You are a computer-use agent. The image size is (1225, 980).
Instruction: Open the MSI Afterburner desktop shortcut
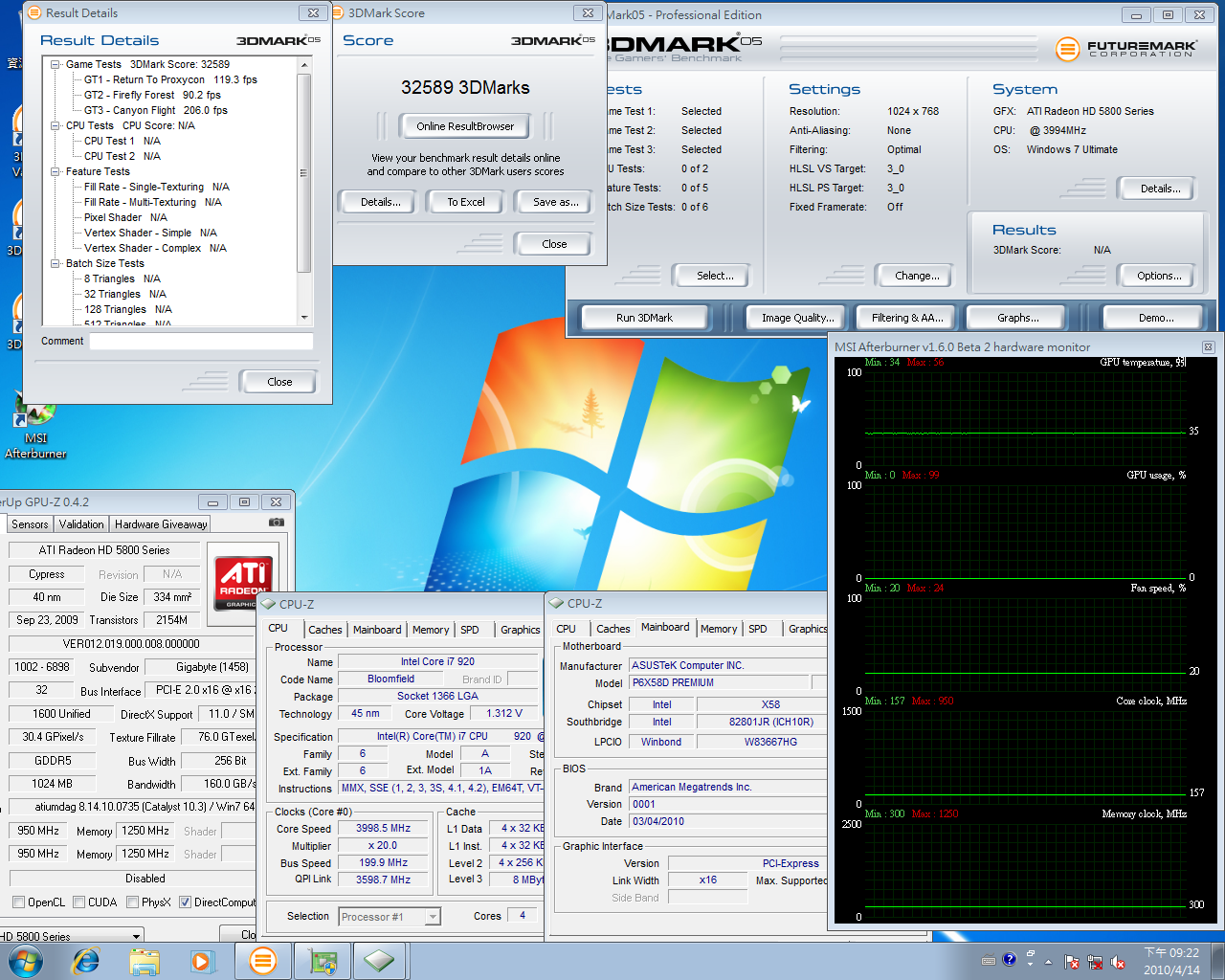pos(35,416)
